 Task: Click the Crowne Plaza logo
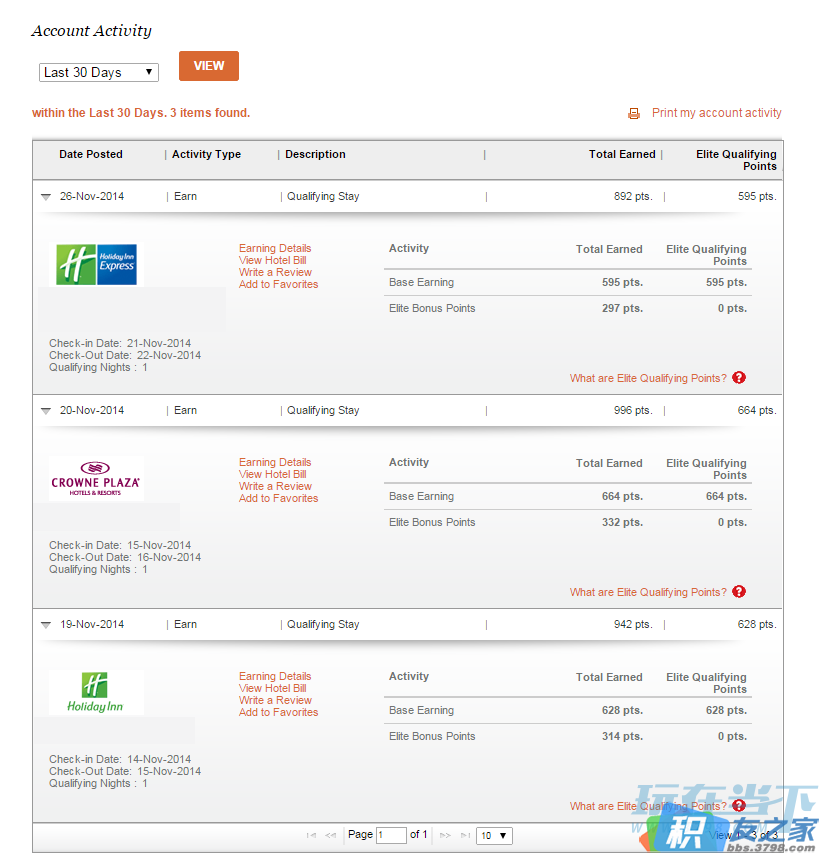click(96, 478)
